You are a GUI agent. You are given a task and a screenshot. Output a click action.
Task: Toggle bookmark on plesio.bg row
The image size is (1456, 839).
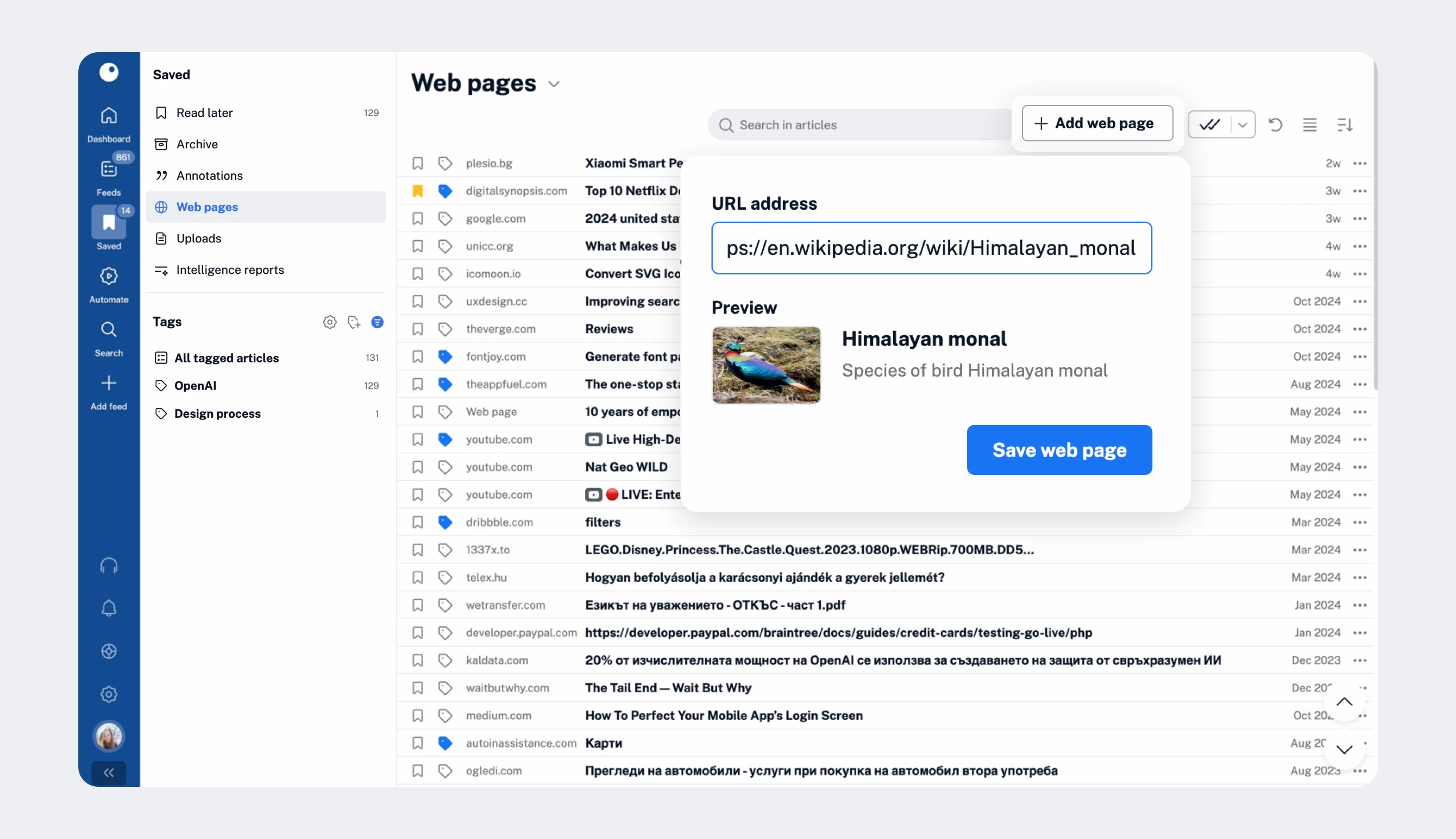pyautogui.click(x=418, y=164)
